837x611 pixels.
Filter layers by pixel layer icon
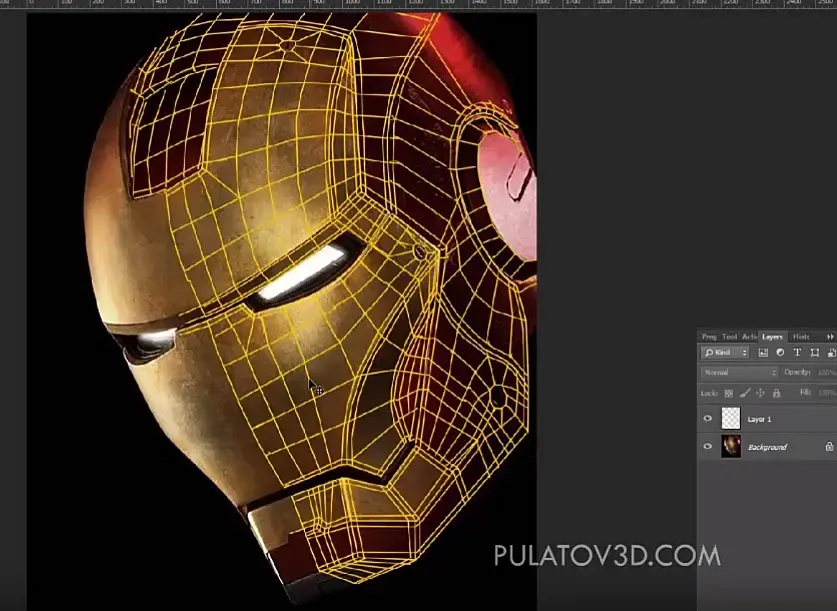tap(763, 352)
